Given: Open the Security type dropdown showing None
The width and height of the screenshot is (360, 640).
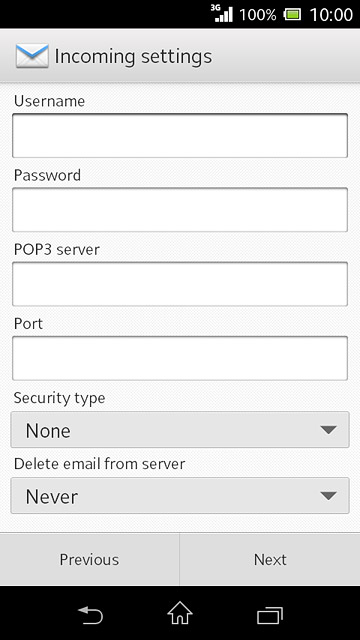Looking at the screenshot, I should pyautogui.click(x=180, y=430).
